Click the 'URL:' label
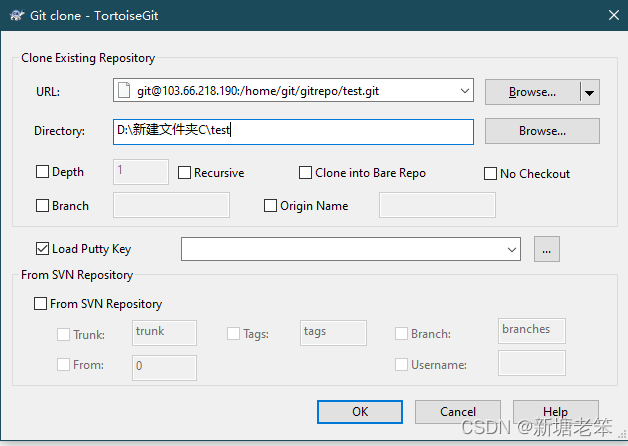Viewport: 628px width, 446px height. pos(48,92)
